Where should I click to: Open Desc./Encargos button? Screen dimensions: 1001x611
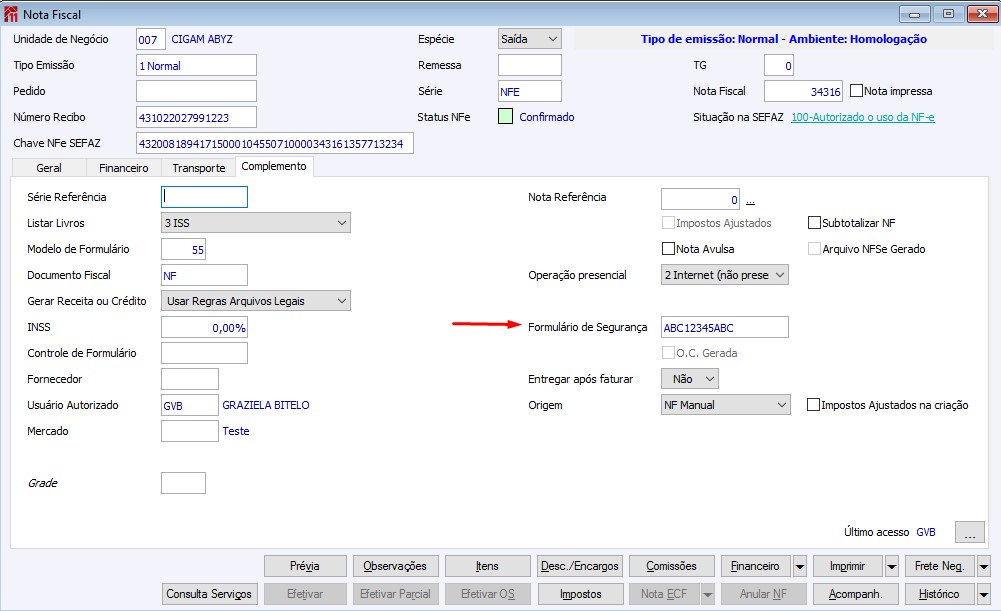tap(580, 566)
